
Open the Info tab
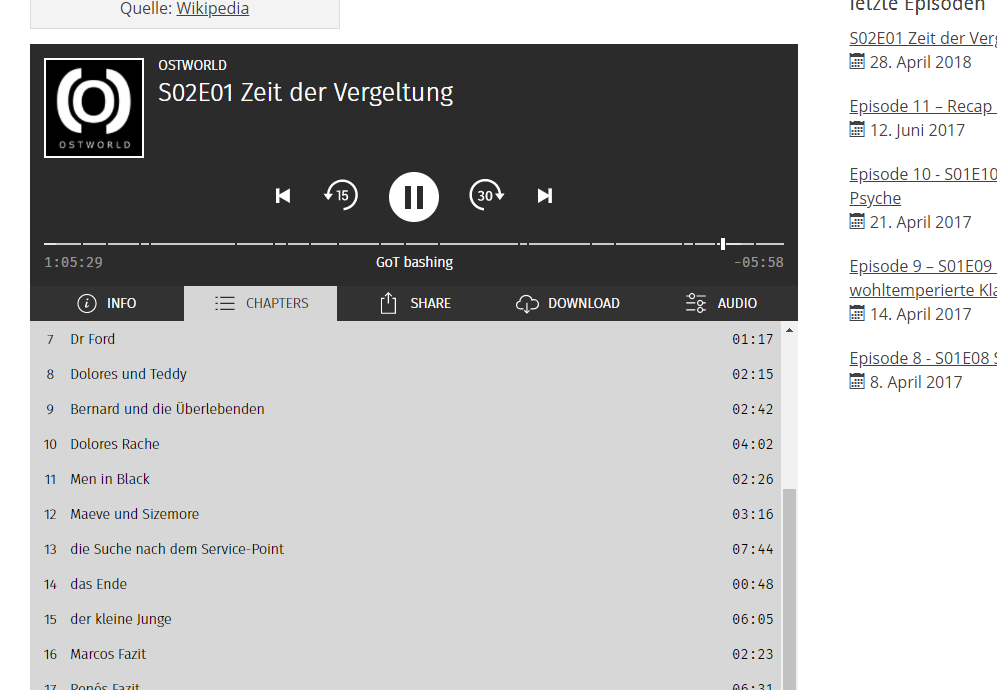pyautogui.click(x=107, y=303)
